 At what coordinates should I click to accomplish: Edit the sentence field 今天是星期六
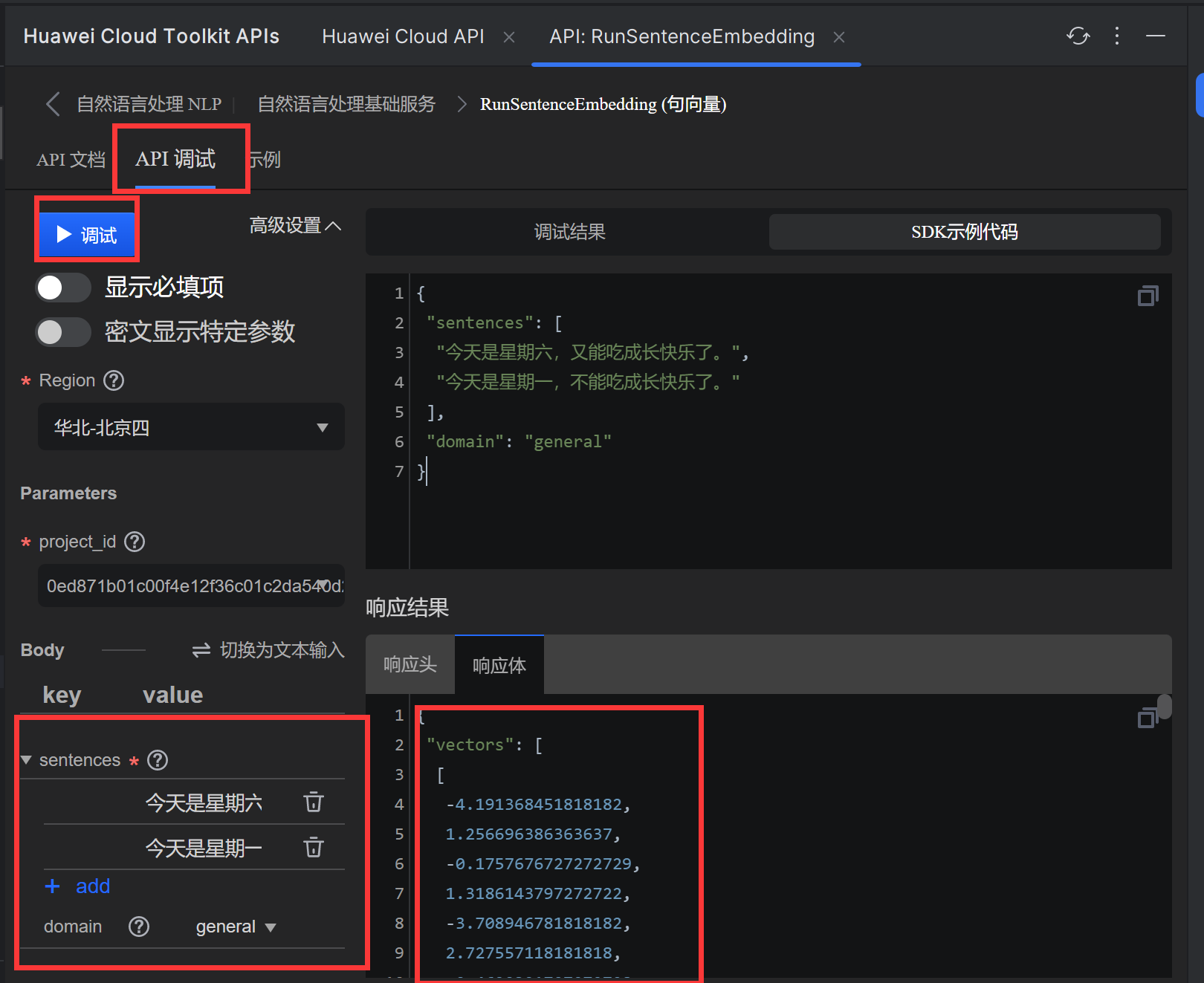204,803
